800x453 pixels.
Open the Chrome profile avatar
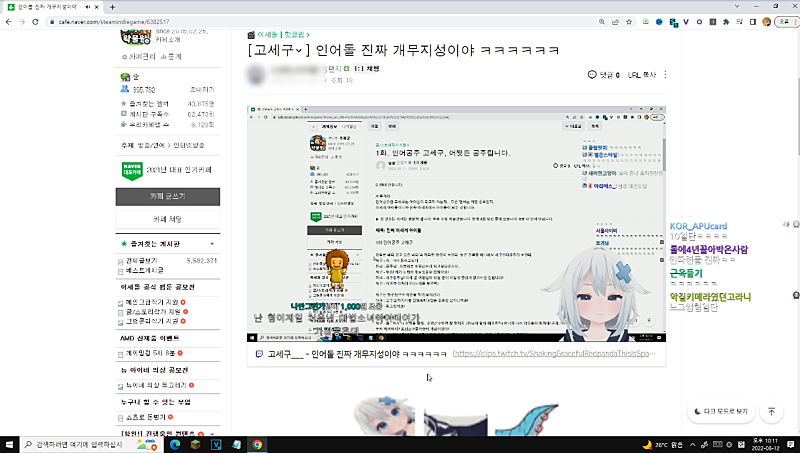pos(766,22)
